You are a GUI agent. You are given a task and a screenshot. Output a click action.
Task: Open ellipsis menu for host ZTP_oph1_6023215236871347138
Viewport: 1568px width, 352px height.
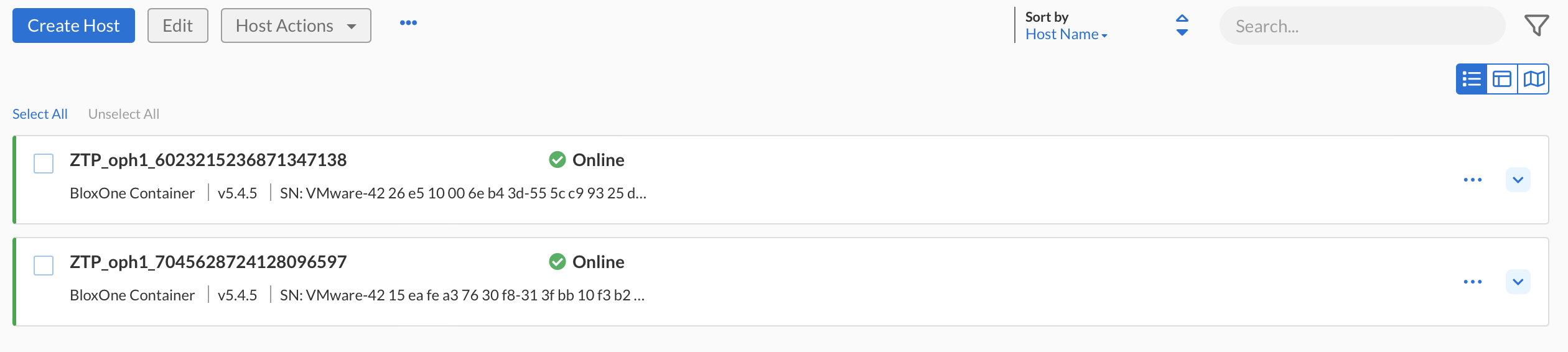click(x=1473, y=180)
